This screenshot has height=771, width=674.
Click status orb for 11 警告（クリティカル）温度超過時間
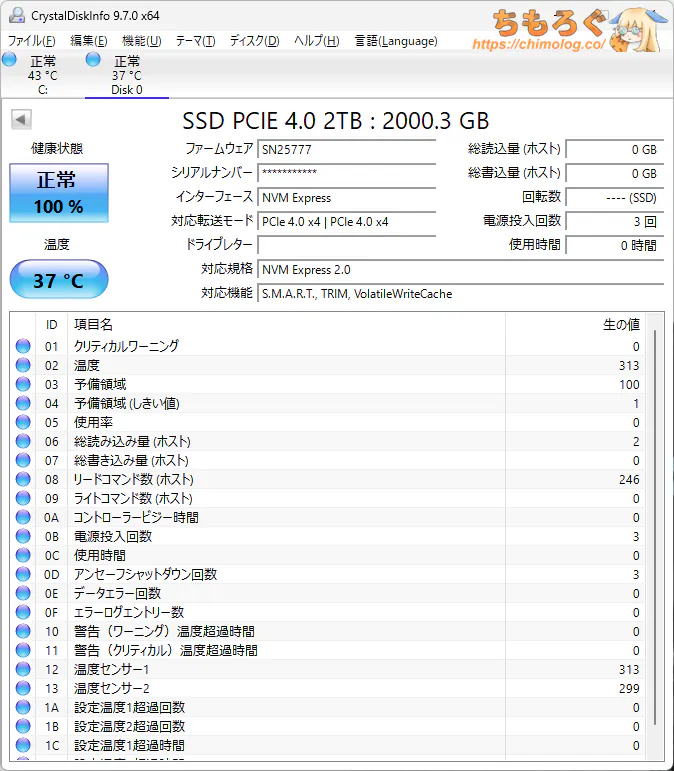coord(23,651)
